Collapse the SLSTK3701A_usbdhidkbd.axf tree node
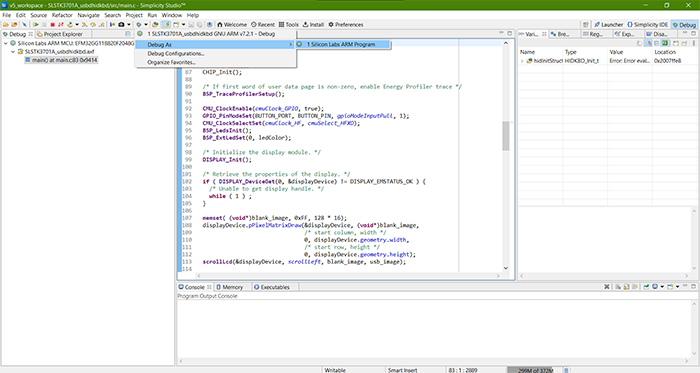This screenshot has height=373, width=700. [13, 52]
